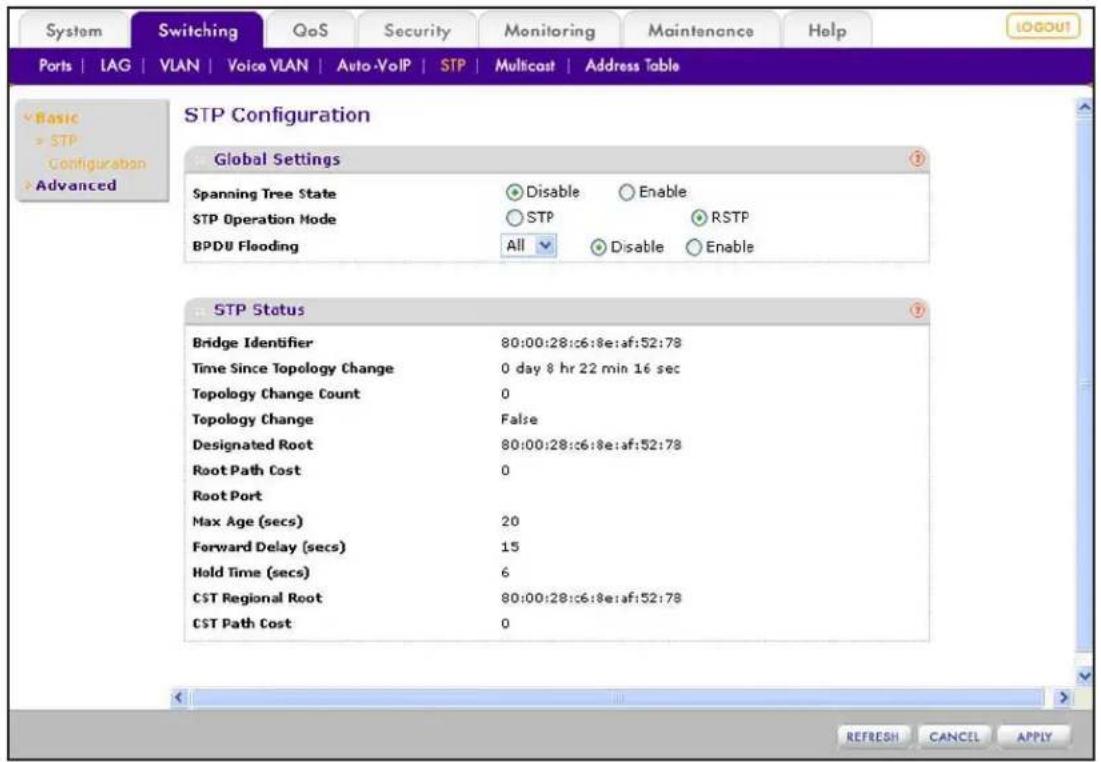
Task: Open the STP submenu
Action: pyautogui.click(x=453, y=66)
